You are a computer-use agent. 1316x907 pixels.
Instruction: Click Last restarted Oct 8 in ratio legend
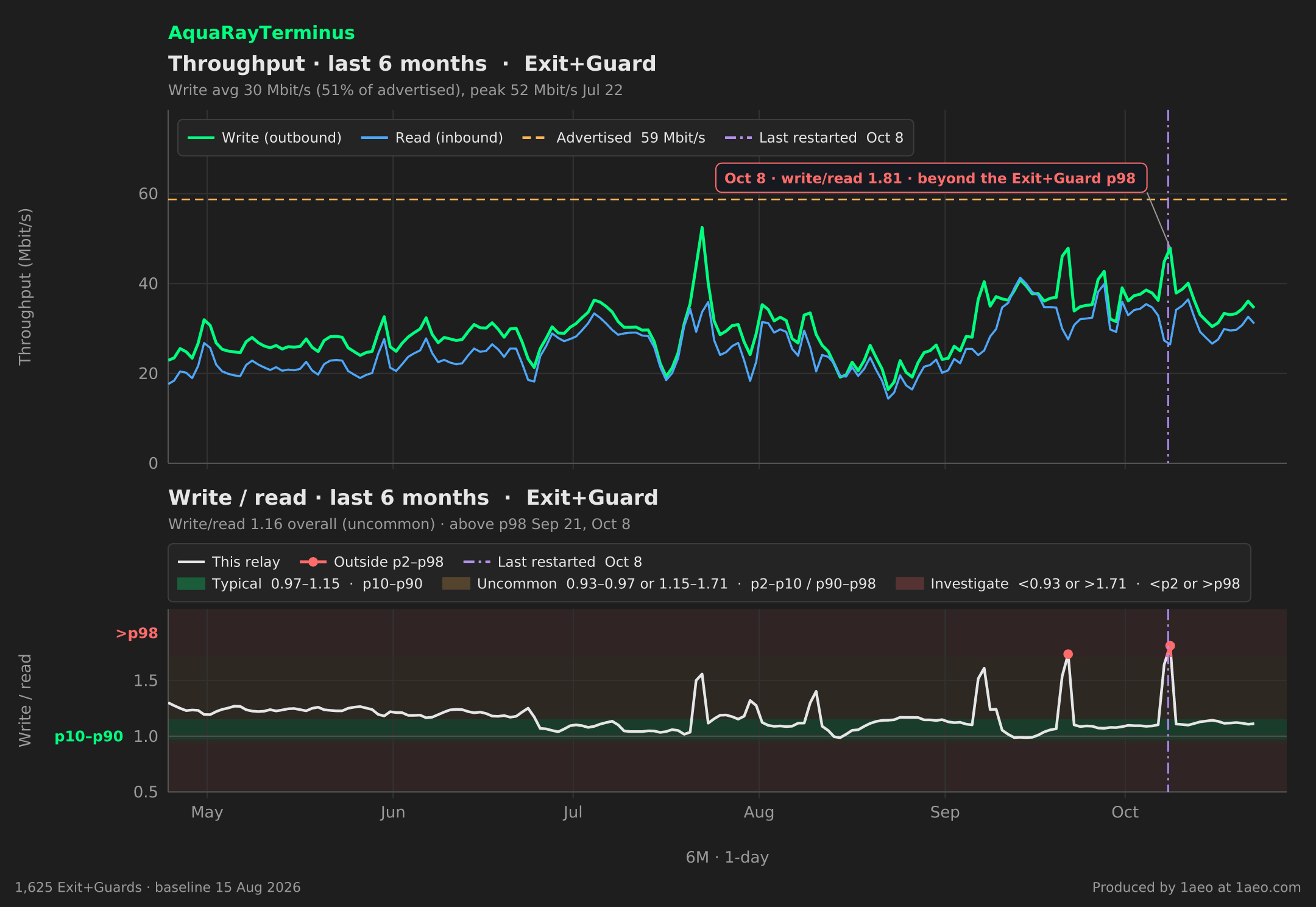(553, 562)
